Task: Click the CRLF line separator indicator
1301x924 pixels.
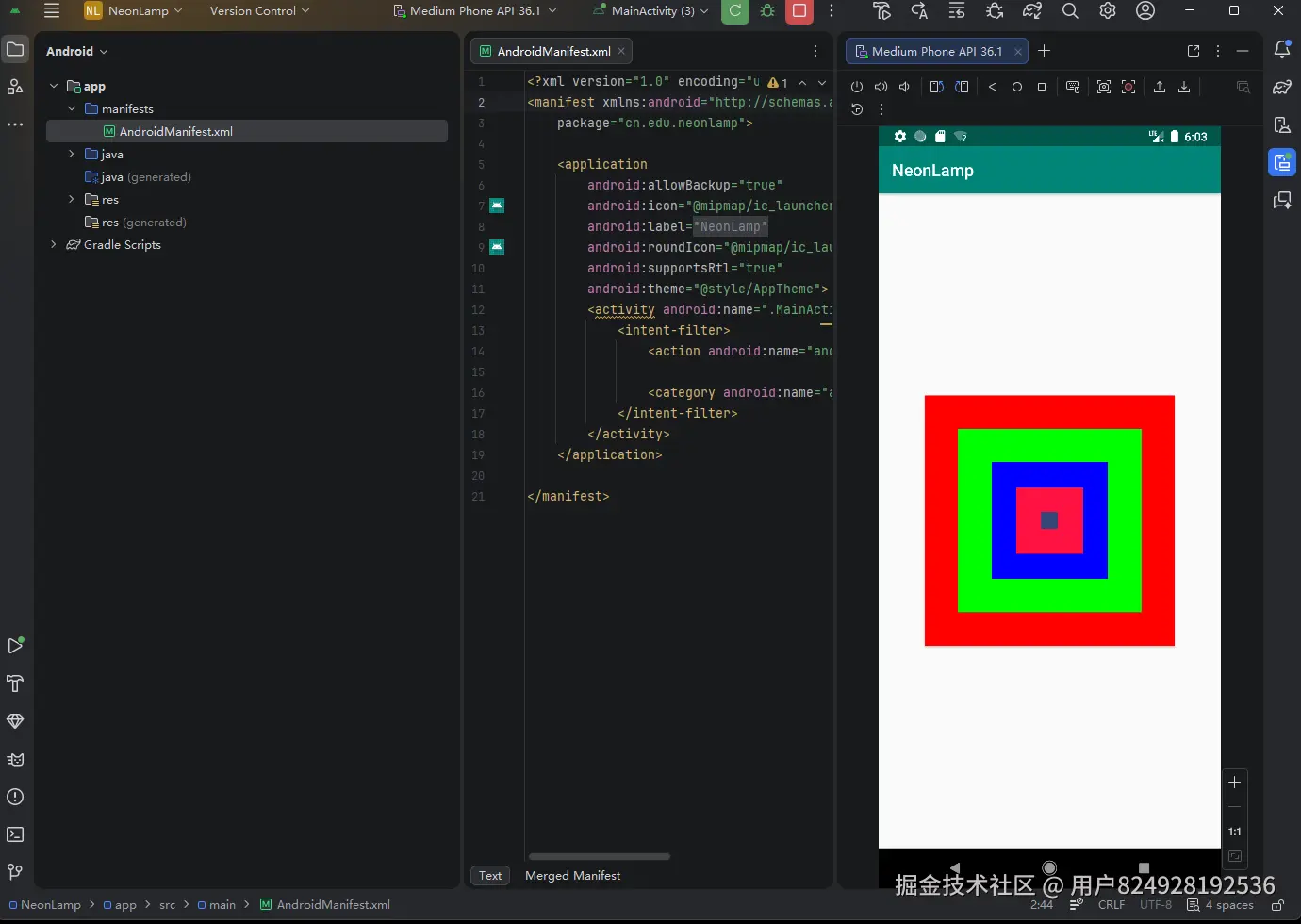Action: (1112, 905)
